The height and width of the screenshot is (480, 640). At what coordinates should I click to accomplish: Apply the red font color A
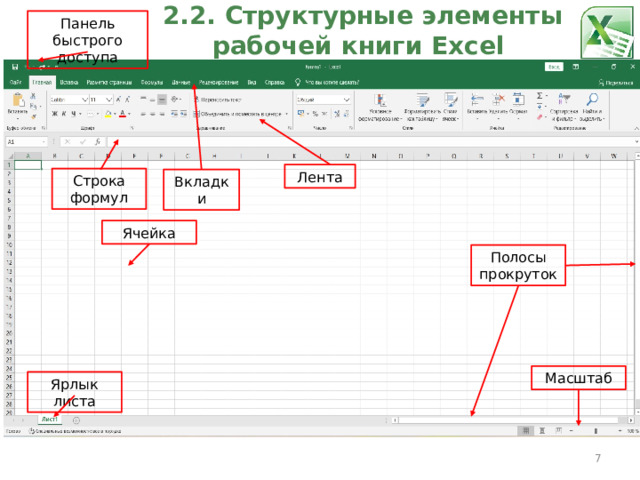(122, 114)
